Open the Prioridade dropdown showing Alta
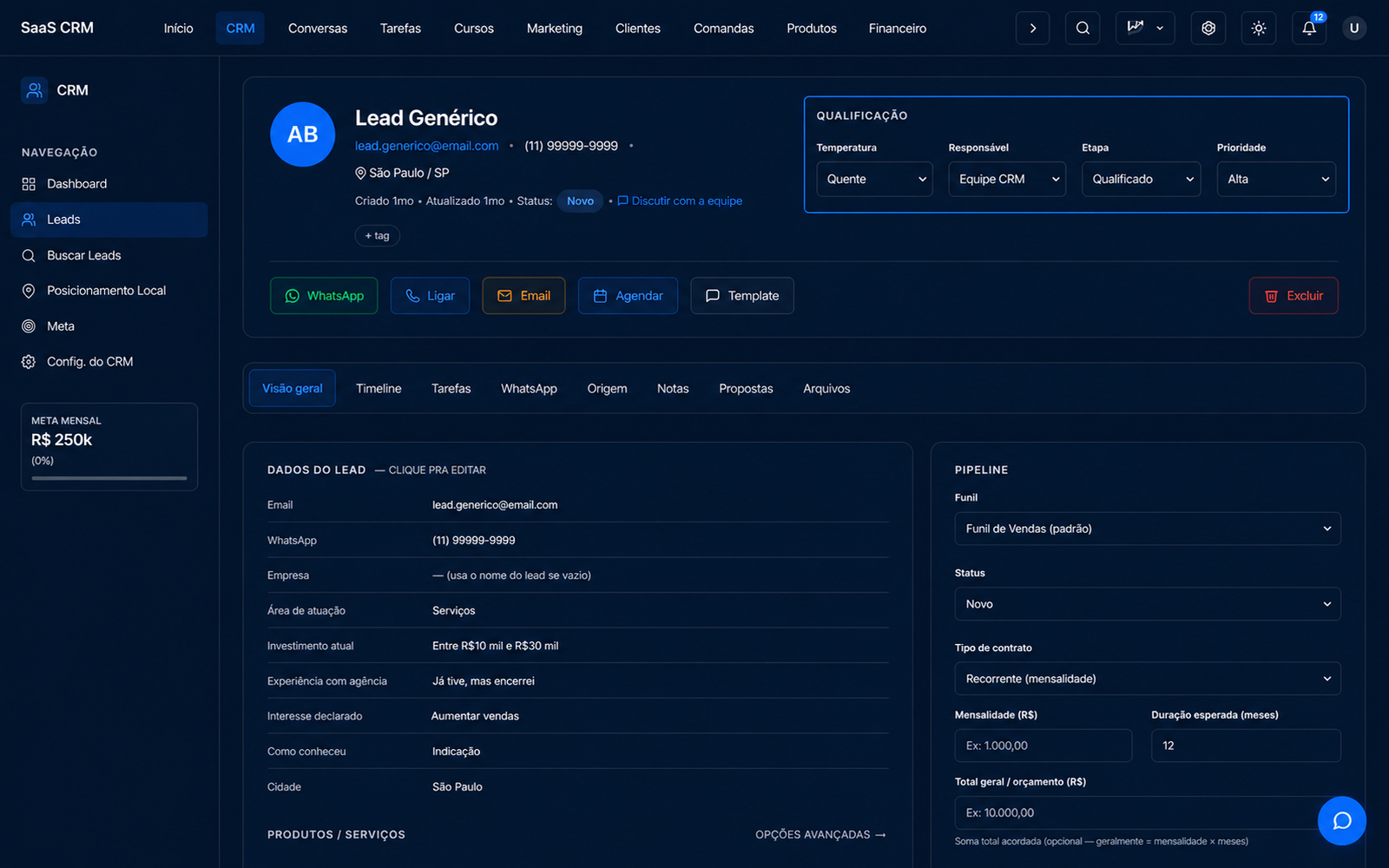This screenshot has width=1389, height=868. click(x=1276, y=179)
